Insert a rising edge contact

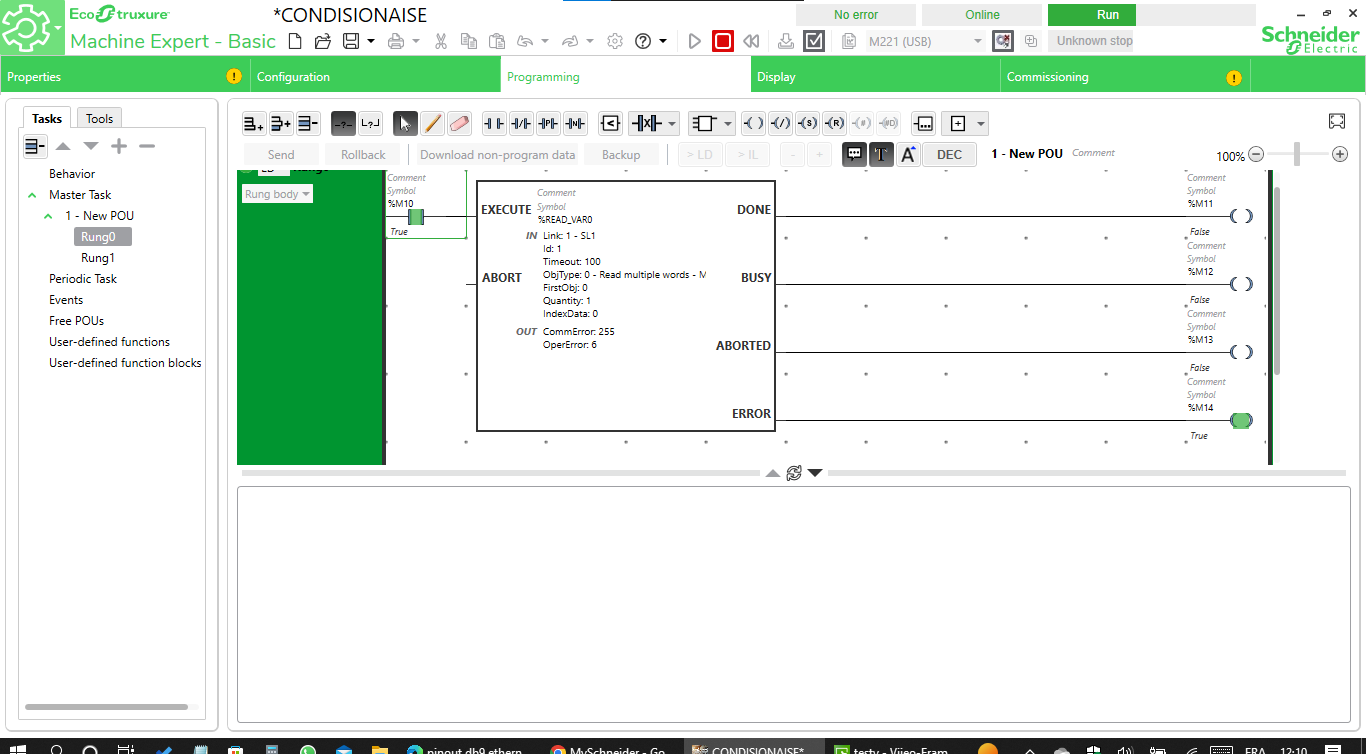click(x=548, y=123)
